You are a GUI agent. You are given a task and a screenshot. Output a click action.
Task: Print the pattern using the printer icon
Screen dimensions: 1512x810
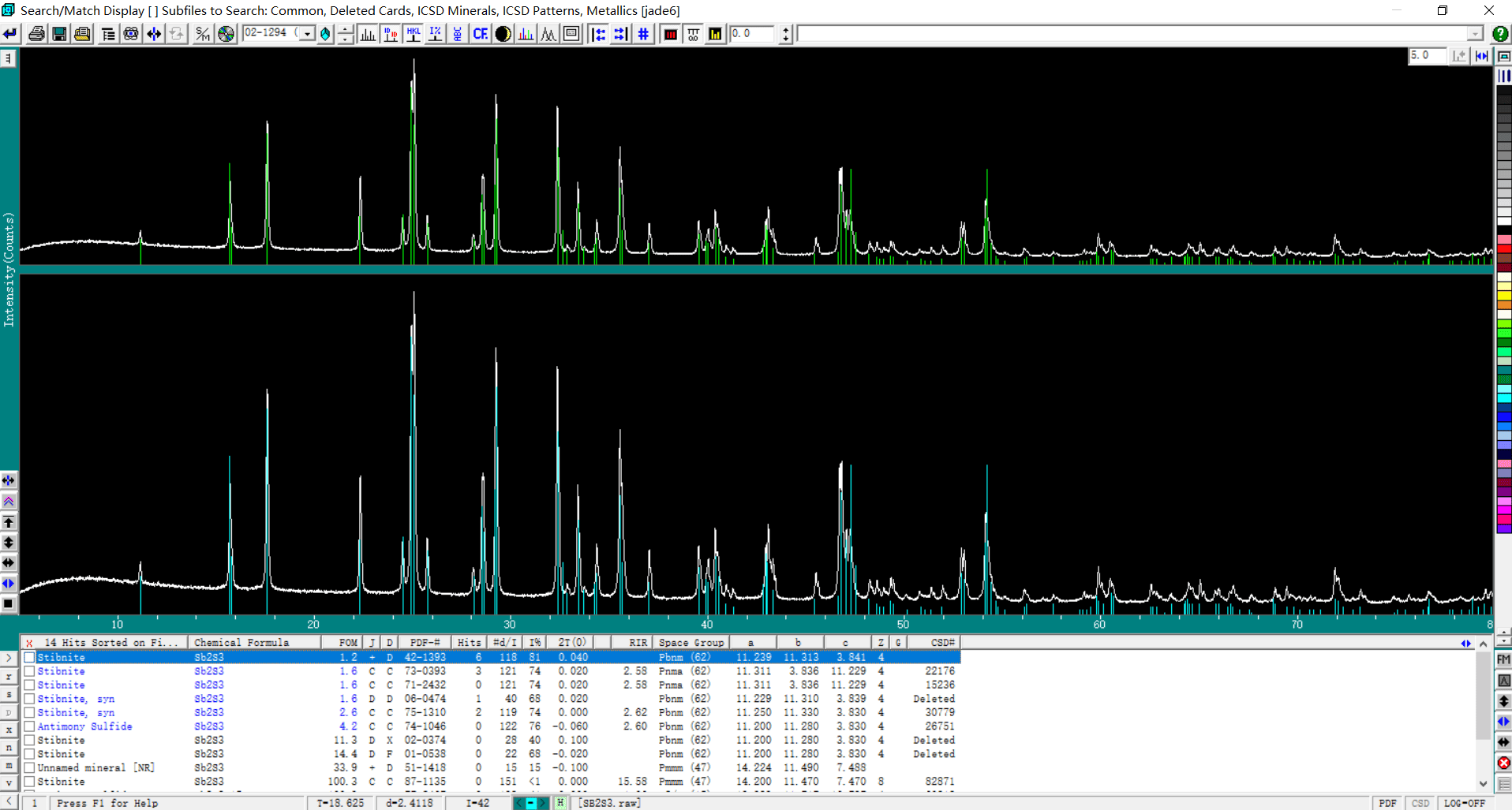click(36, 34)
